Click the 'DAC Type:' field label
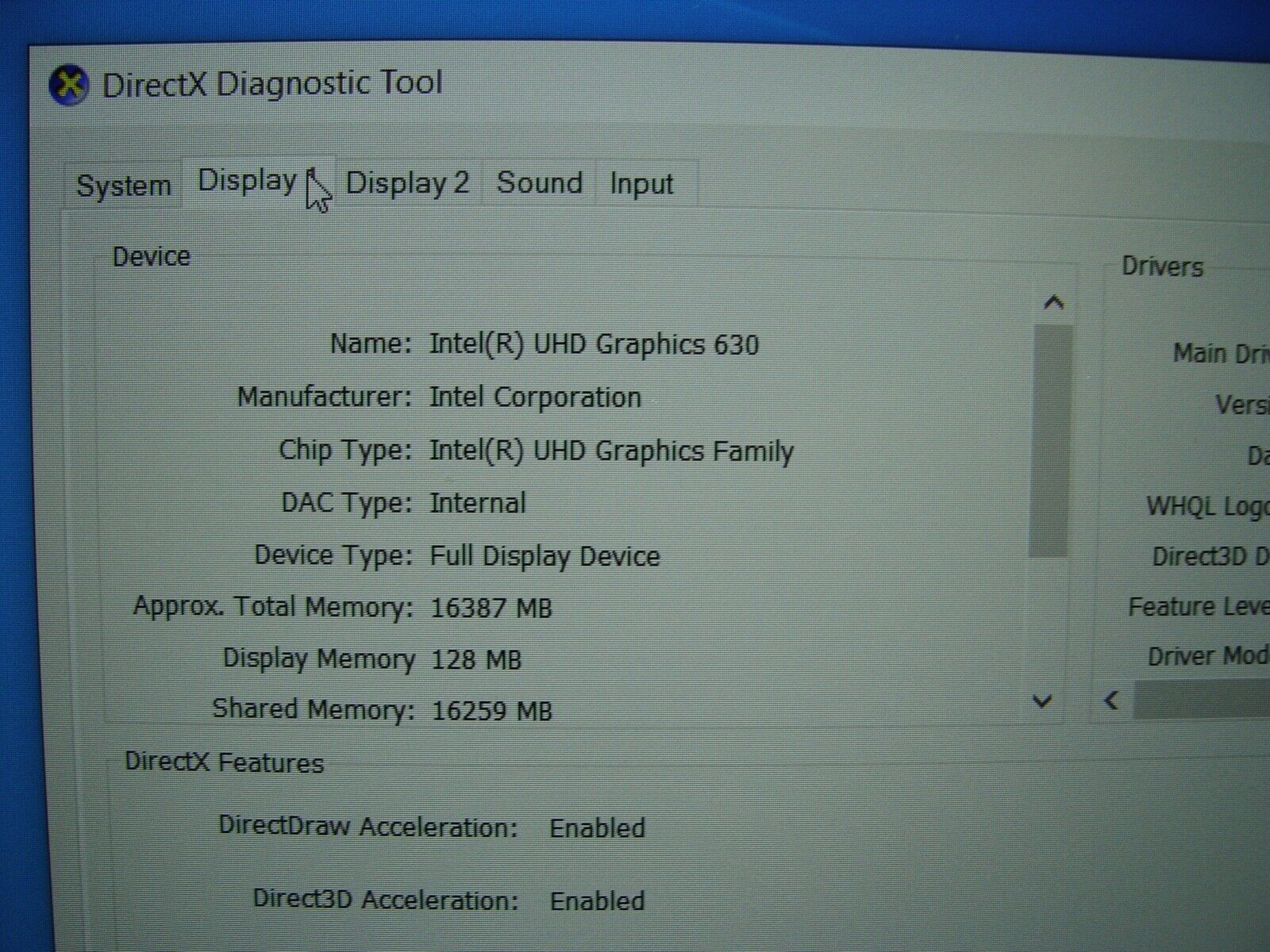 (347, 502)
